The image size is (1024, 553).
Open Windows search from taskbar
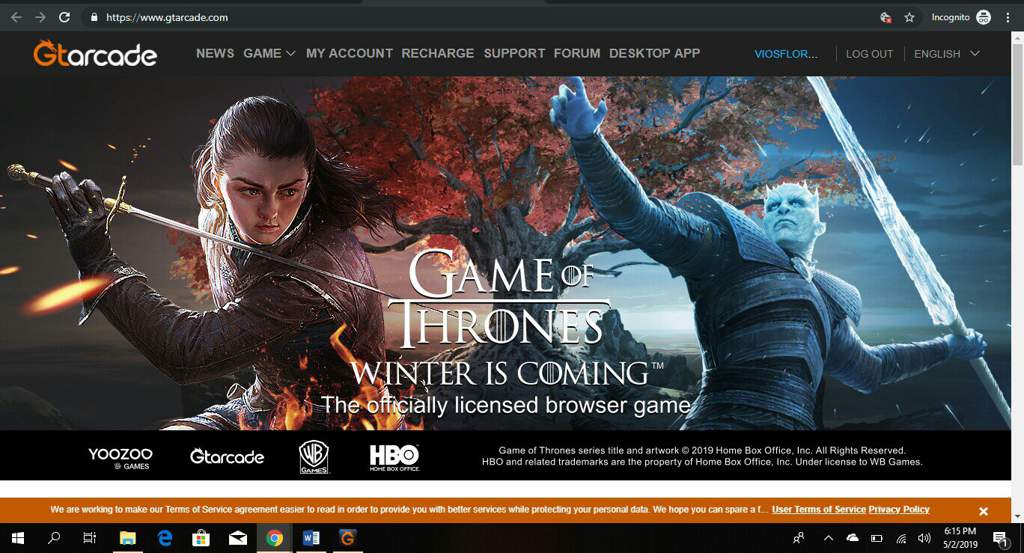(x=54, y=538)
